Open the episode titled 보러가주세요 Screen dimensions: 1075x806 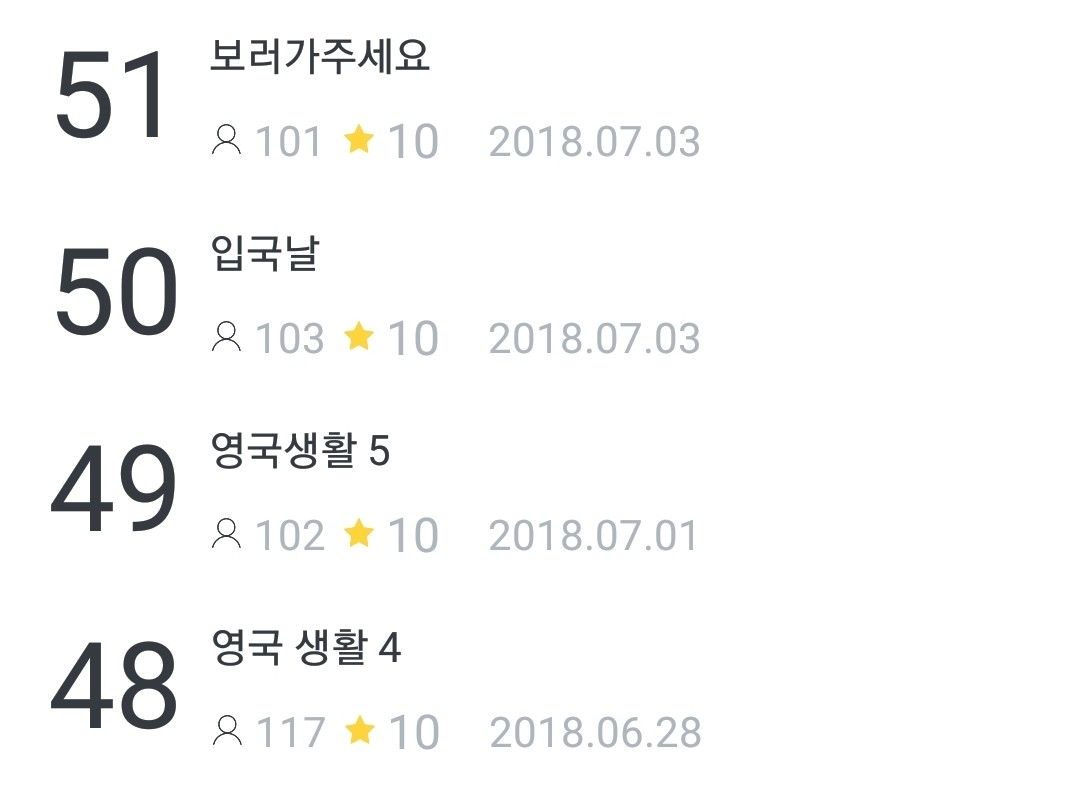pos(320,57)
